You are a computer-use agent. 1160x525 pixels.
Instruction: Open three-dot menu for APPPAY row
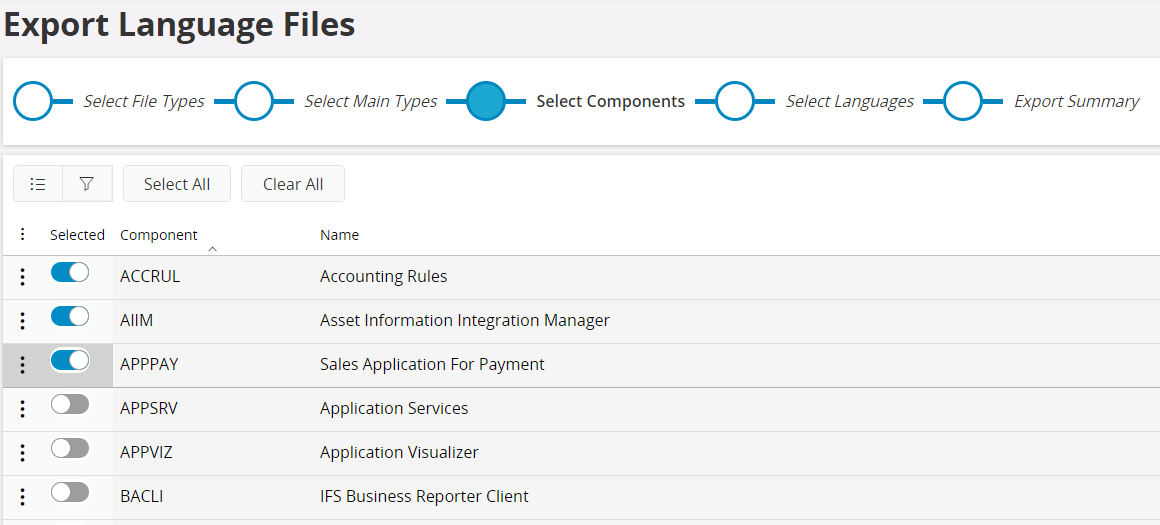pos(23,365)
